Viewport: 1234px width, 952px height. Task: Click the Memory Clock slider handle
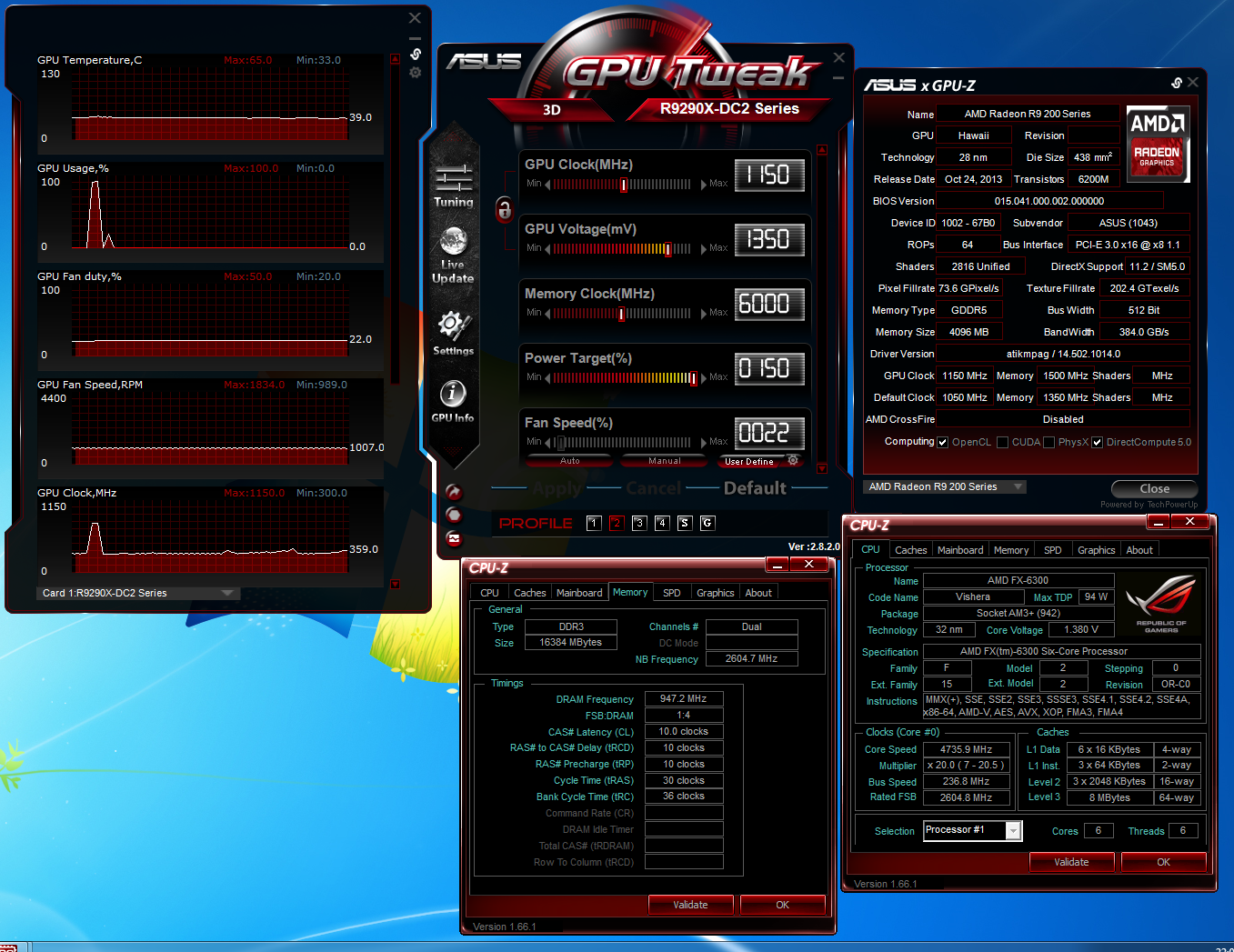point(622,314)
